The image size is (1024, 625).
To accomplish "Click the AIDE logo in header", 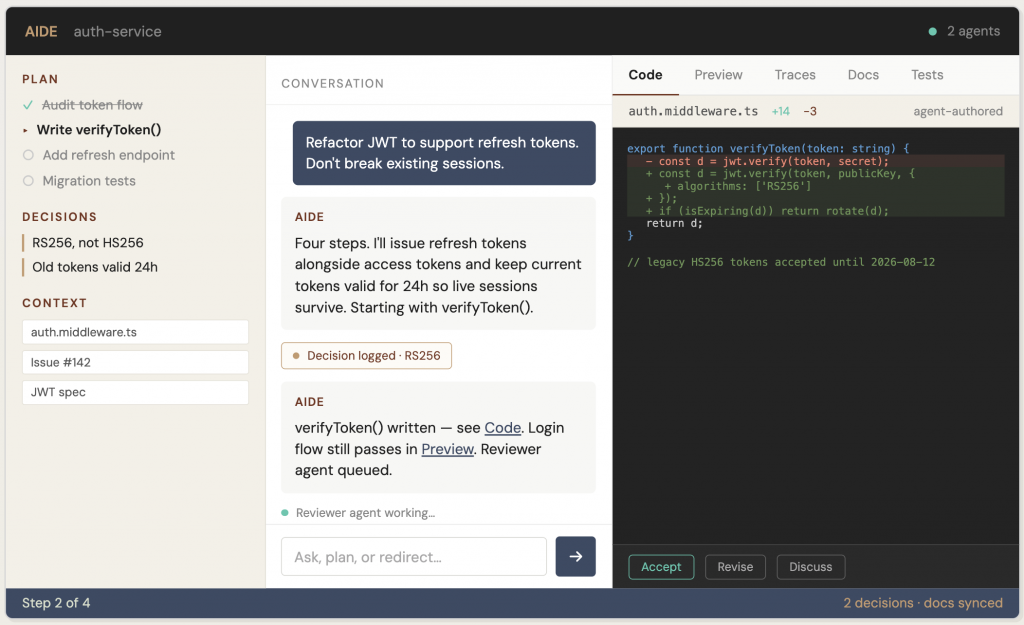I will click(41, 31).
